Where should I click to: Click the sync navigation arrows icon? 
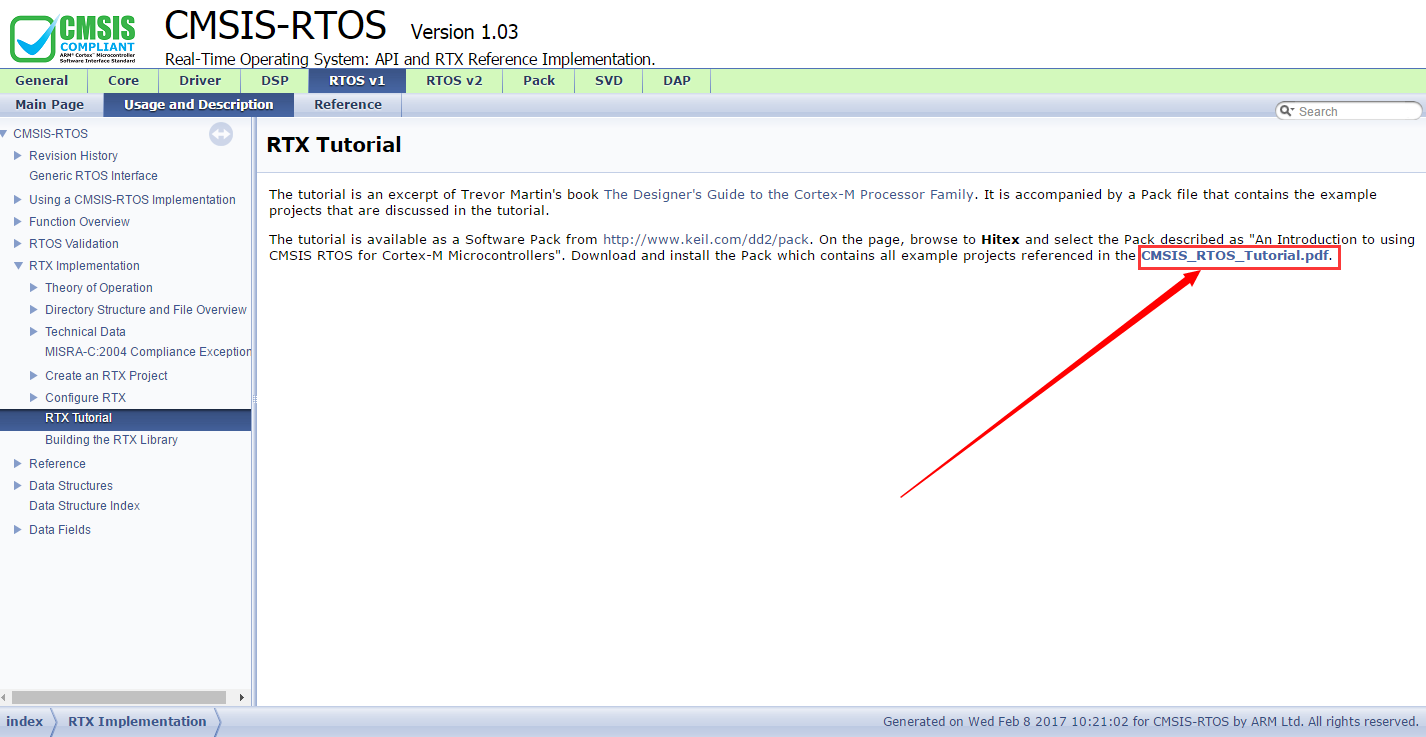(221, 134)
